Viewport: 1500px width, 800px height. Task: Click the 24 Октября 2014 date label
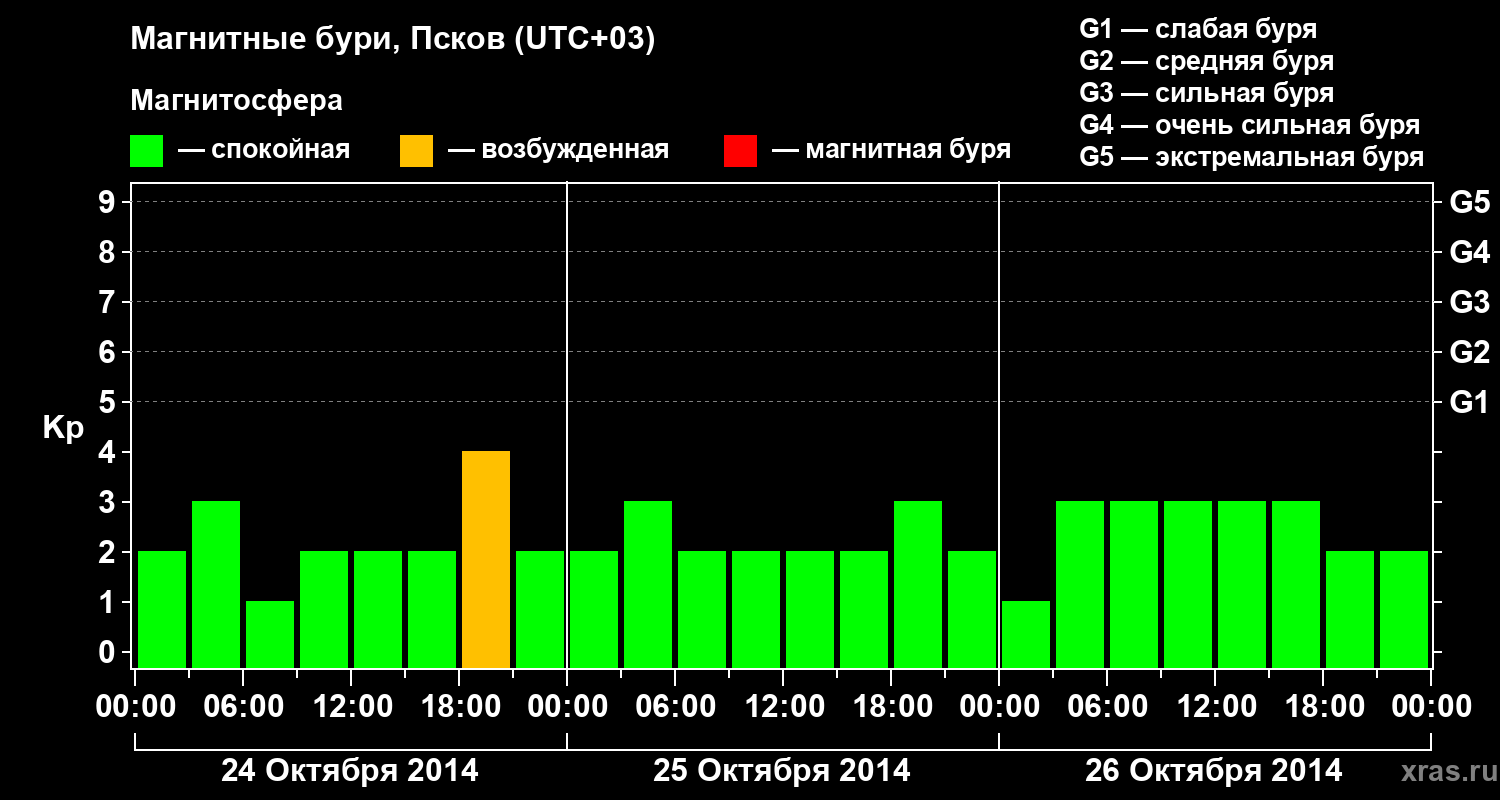point(350,771)
